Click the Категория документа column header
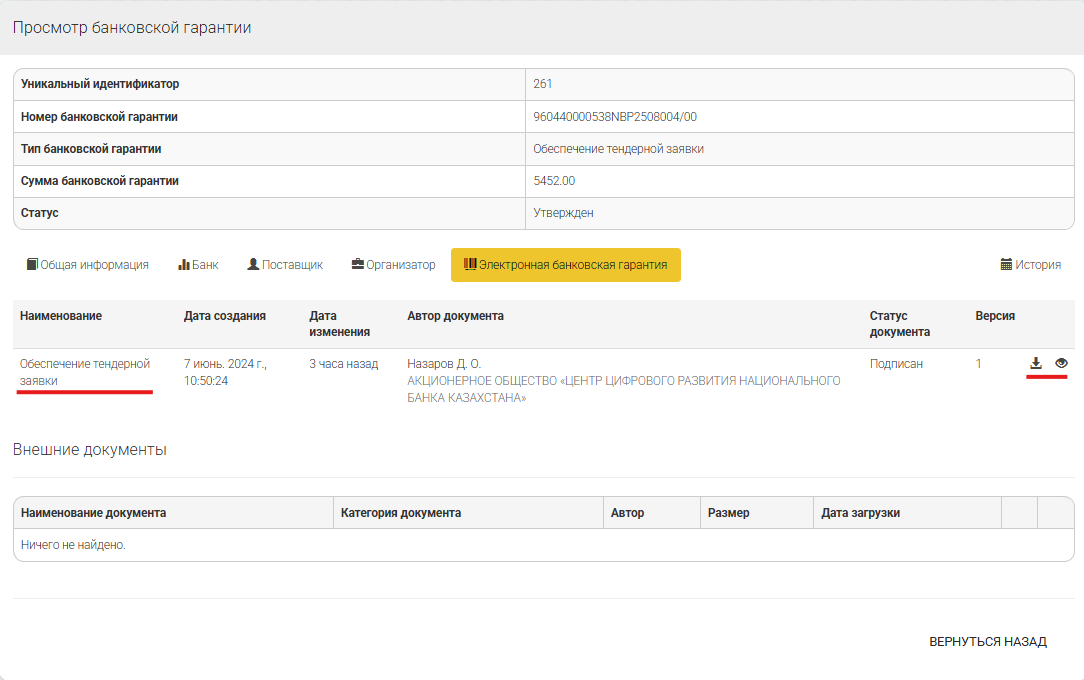Screen dimensions: 1084x680 401,513
